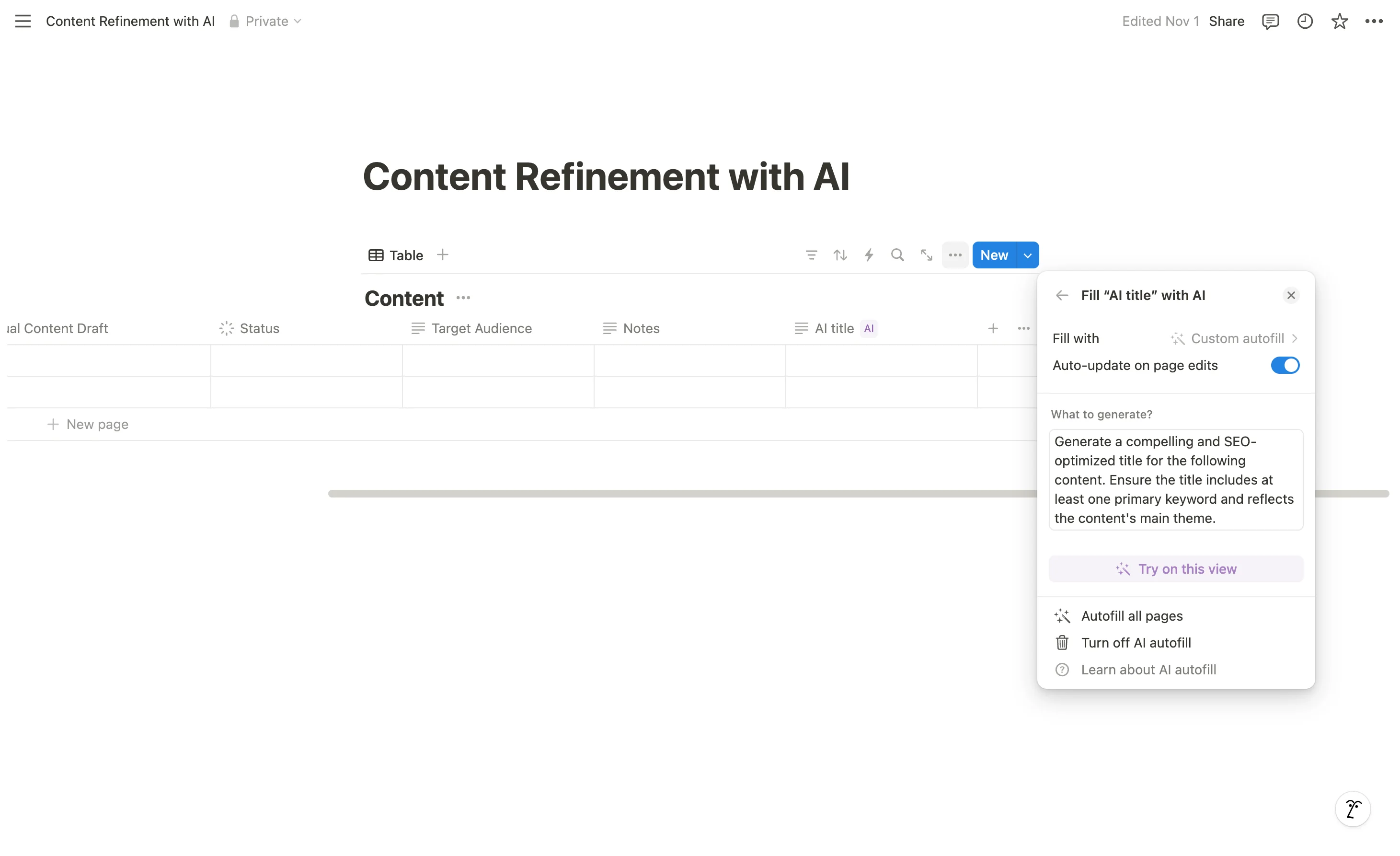
Task: Toggle Auto-update on page edits
Action: point(1285,366)
